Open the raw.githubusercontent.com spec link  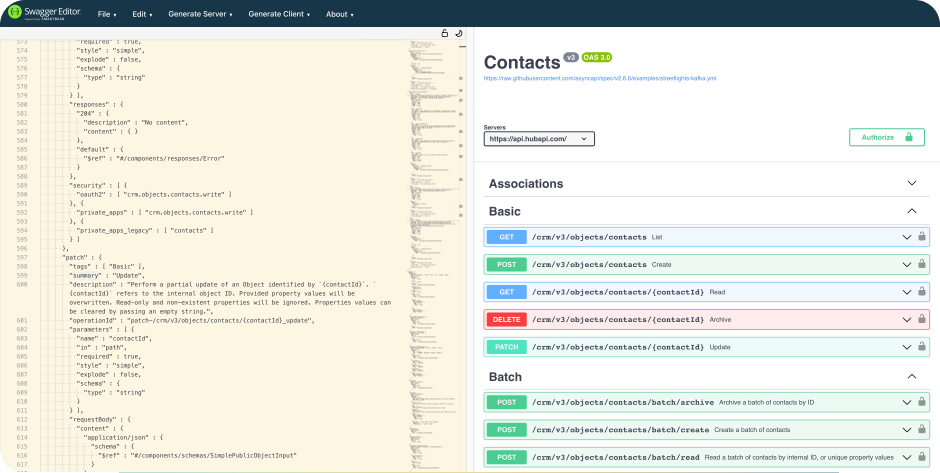599,78
